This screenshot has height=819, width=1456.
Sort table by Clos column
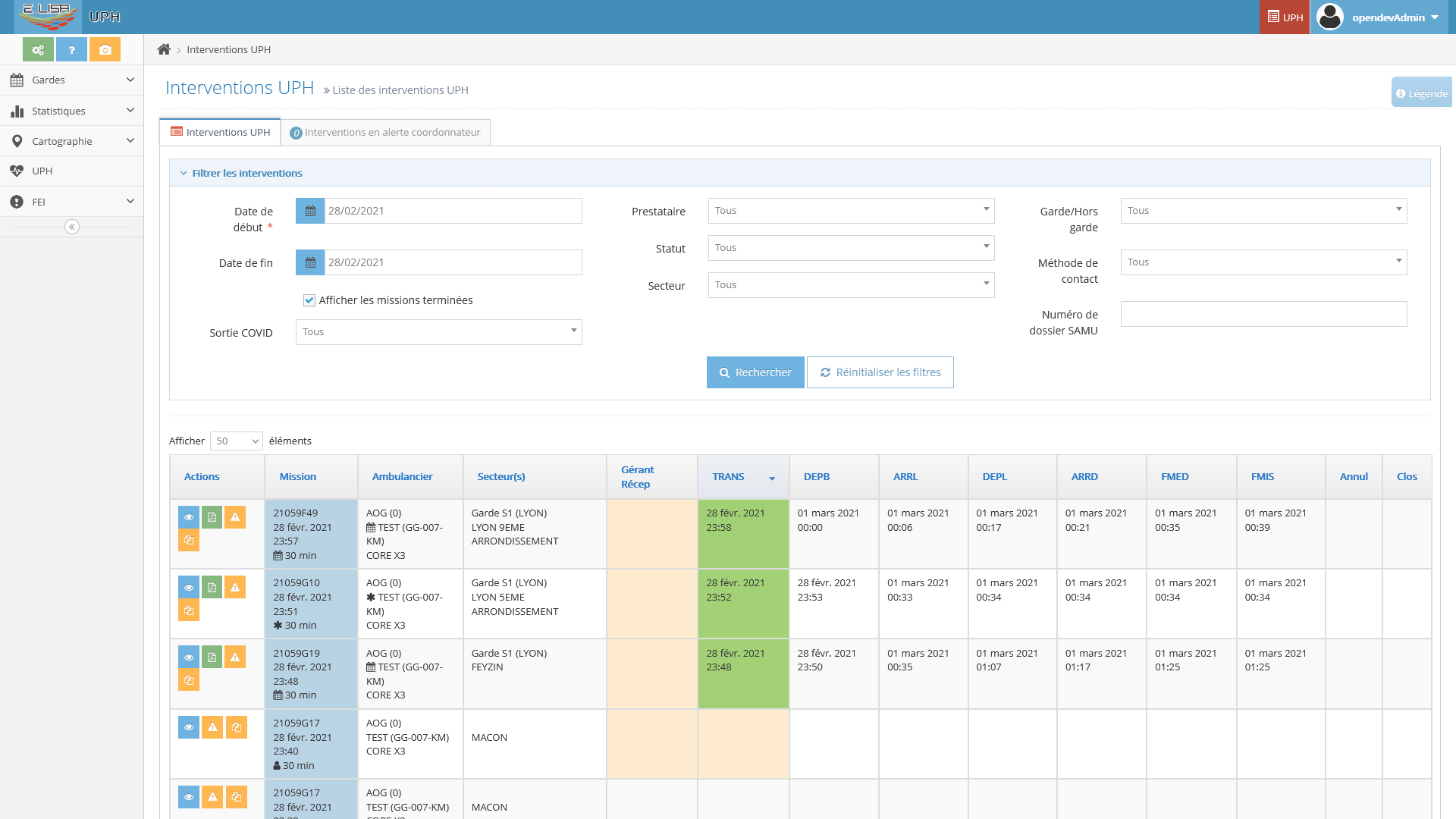(x=1407, y=476)
